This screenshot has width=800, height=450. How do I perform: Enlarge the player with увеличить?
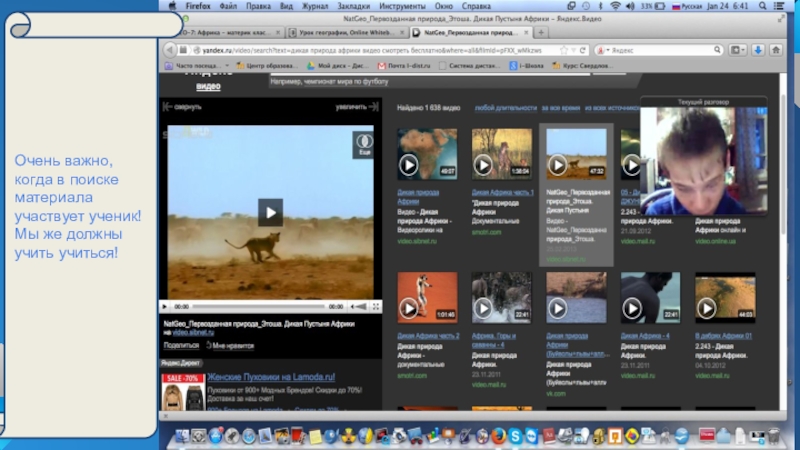click(x=357, y=107)
